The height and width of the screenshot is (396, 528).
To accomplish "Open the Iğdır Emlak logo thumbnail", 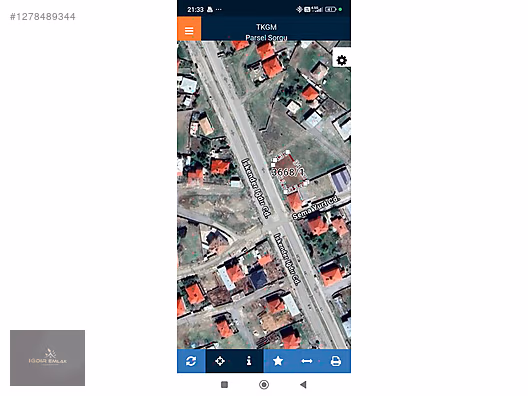I will point(47,358).
